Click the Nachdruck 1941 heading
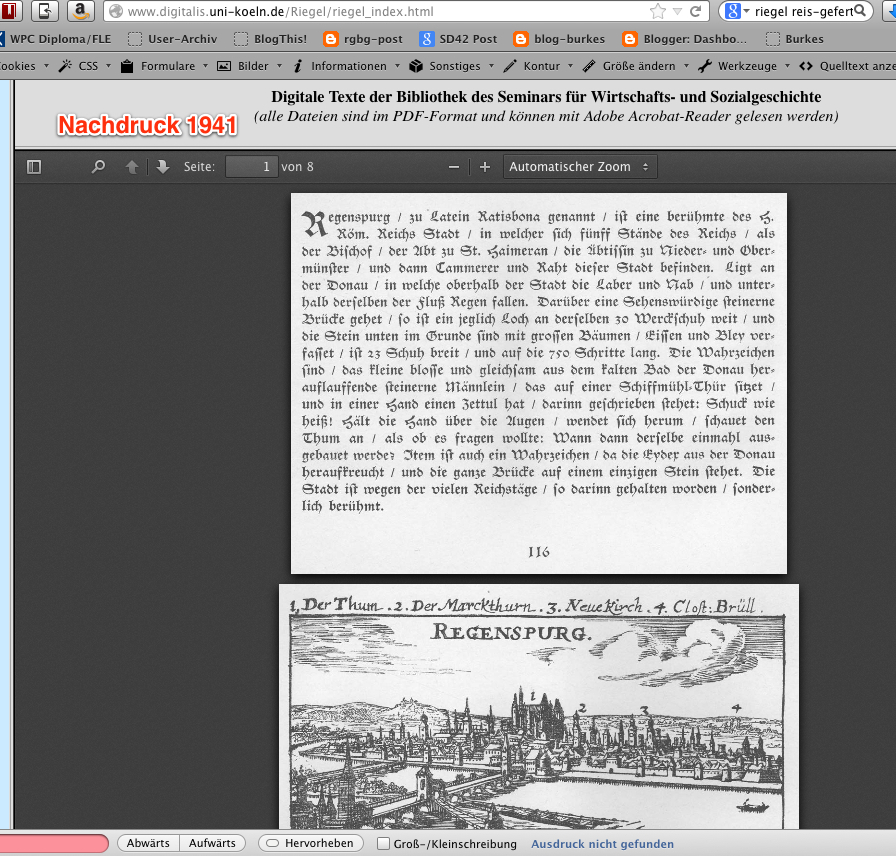896x856 pixels. [x=147, y=125]
